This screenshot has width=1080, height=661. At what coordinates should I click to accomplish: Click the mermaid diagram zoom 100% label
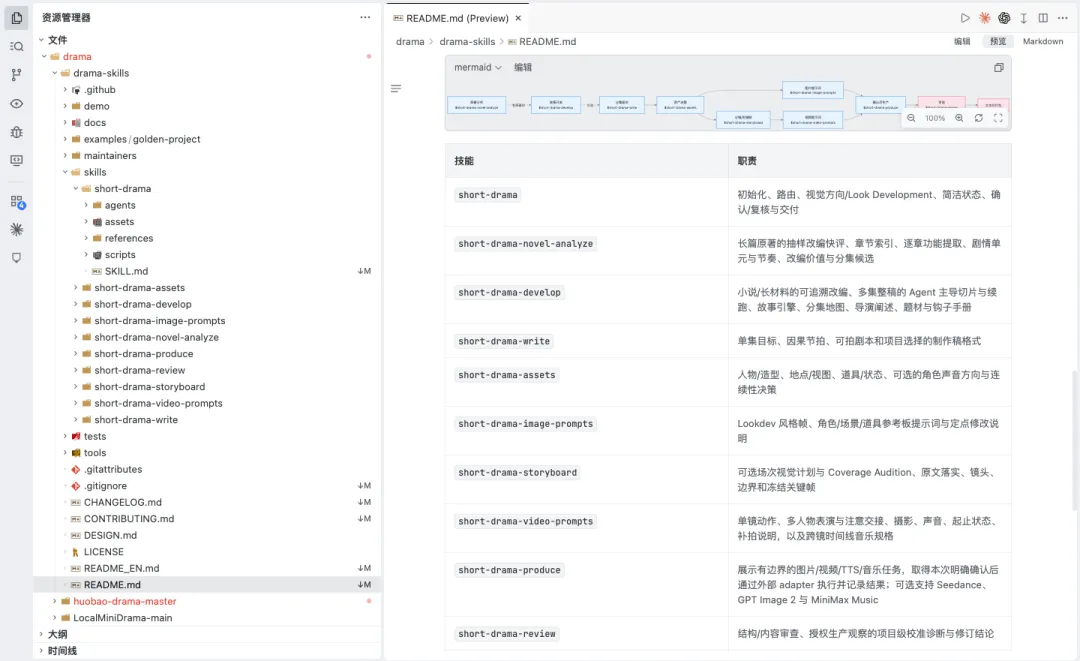coord(935,118)
